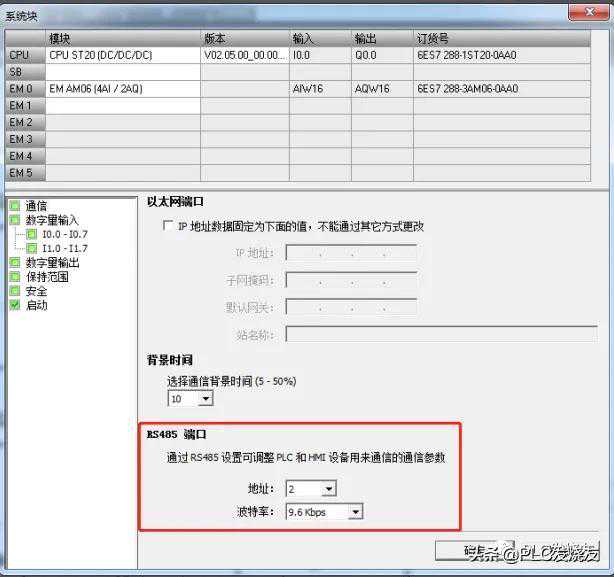The width and height of the screenshot is (614, 577).
Task: Click the 数字量输入 node icon
Action: click(15, 220)
